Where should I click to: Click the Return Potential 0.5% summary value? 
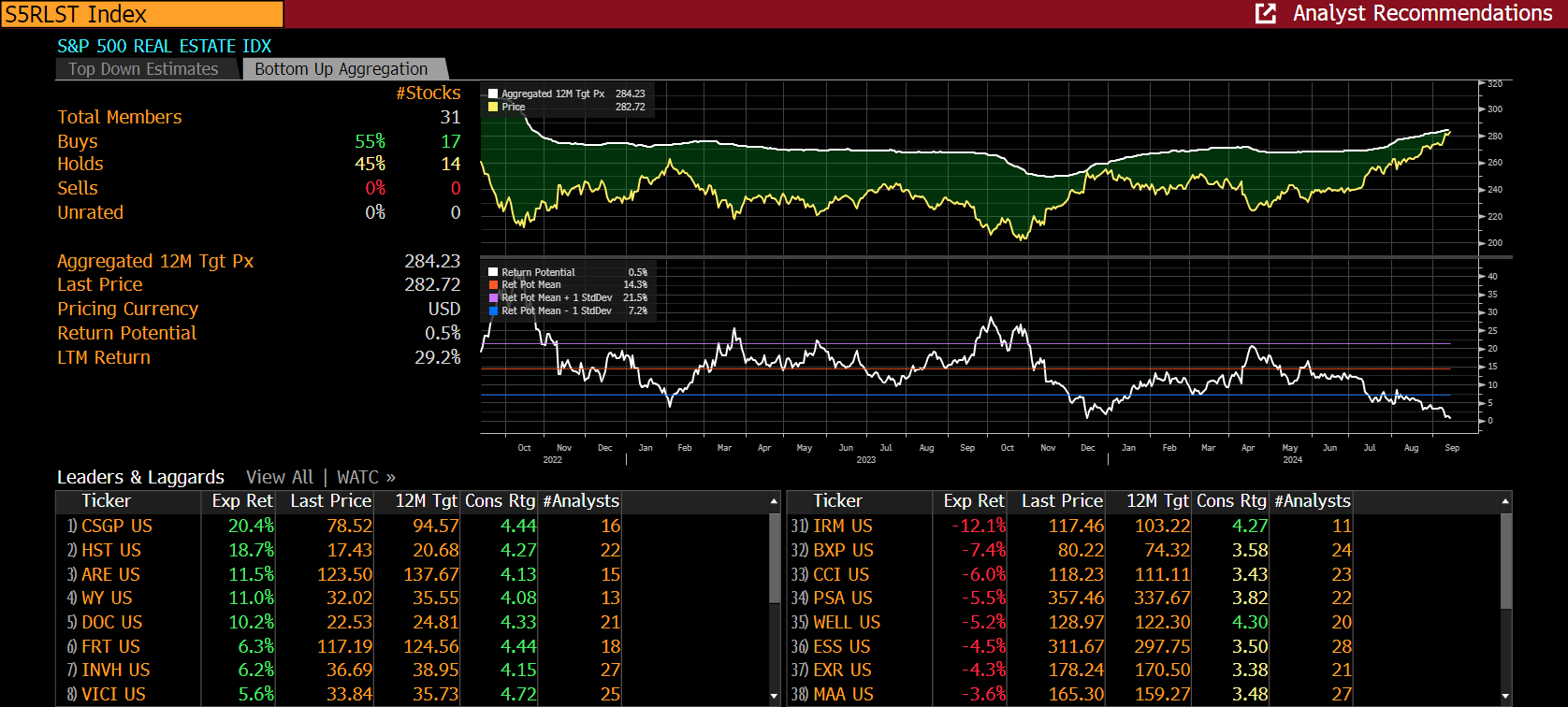443,334
